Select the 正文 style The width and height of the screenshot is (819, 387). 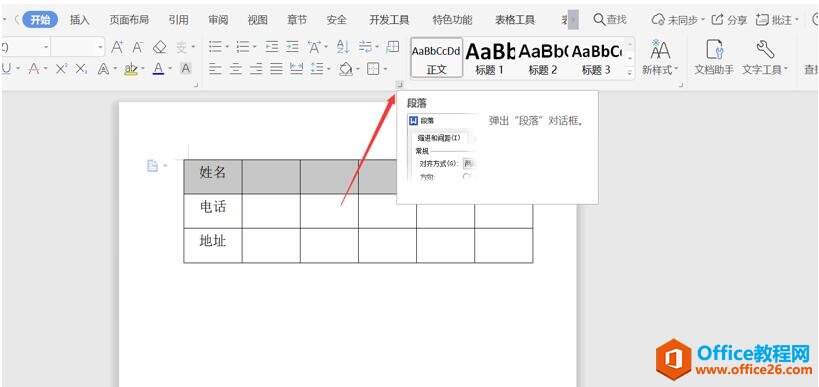[x=437, y=58]
